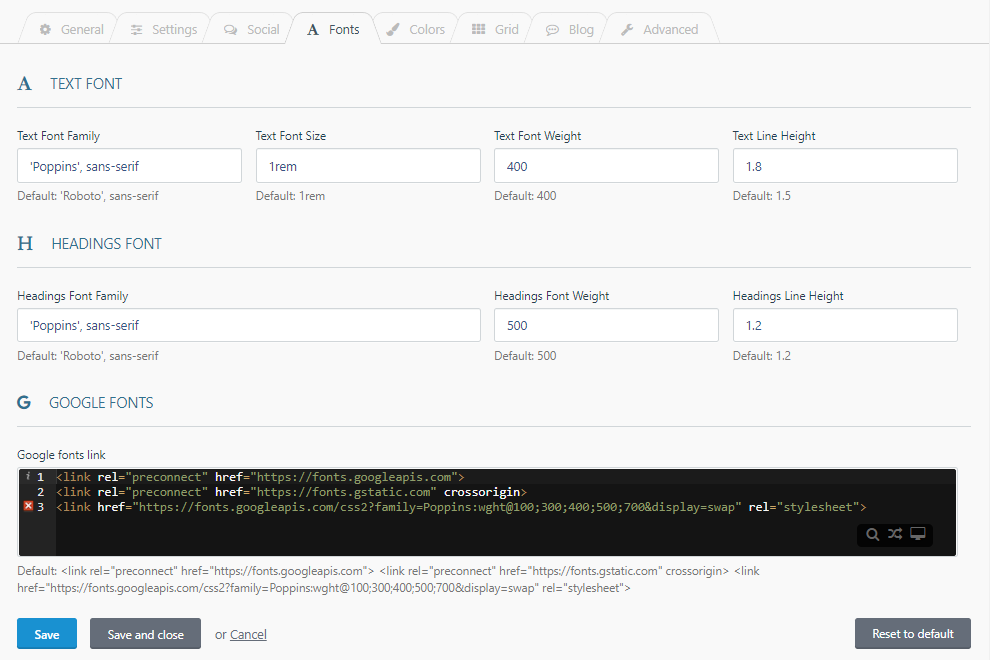Edit the Text Font Weight field
Viewport: 990px width, 660px height.
coord(606,166)
